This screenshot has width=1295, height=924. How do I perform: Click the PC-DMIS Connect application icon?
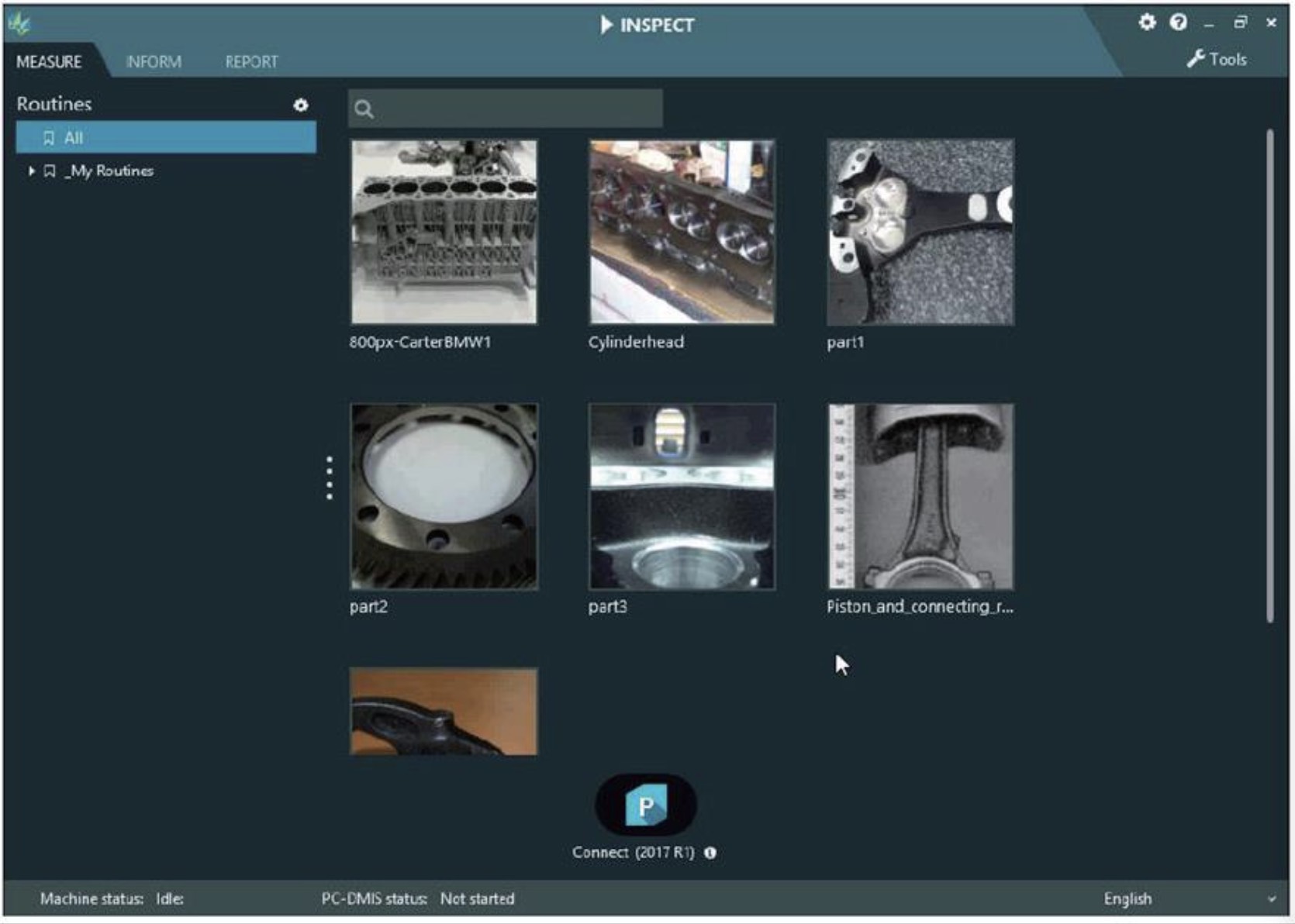tap(646, 806)
